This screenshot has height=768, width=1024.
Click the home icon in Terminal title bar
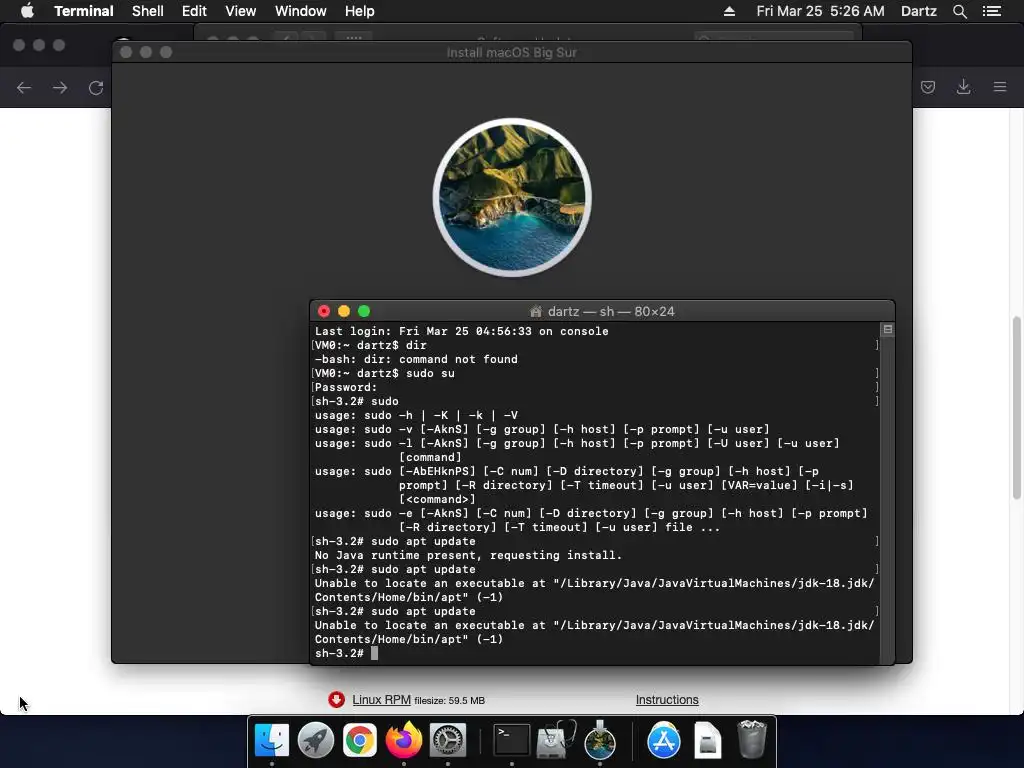[536, 312]
